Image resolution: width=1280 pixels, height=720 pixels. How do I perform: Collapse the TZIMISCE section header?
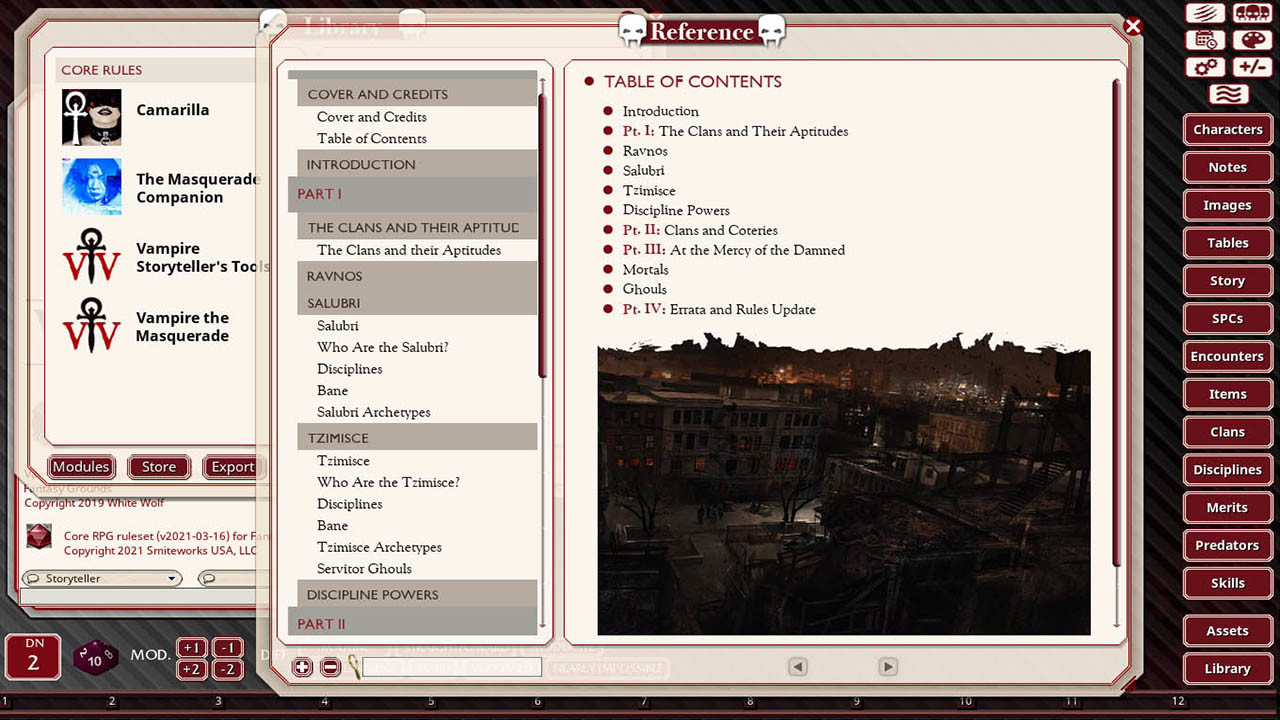pyautogui.click(x=417, y=437)
